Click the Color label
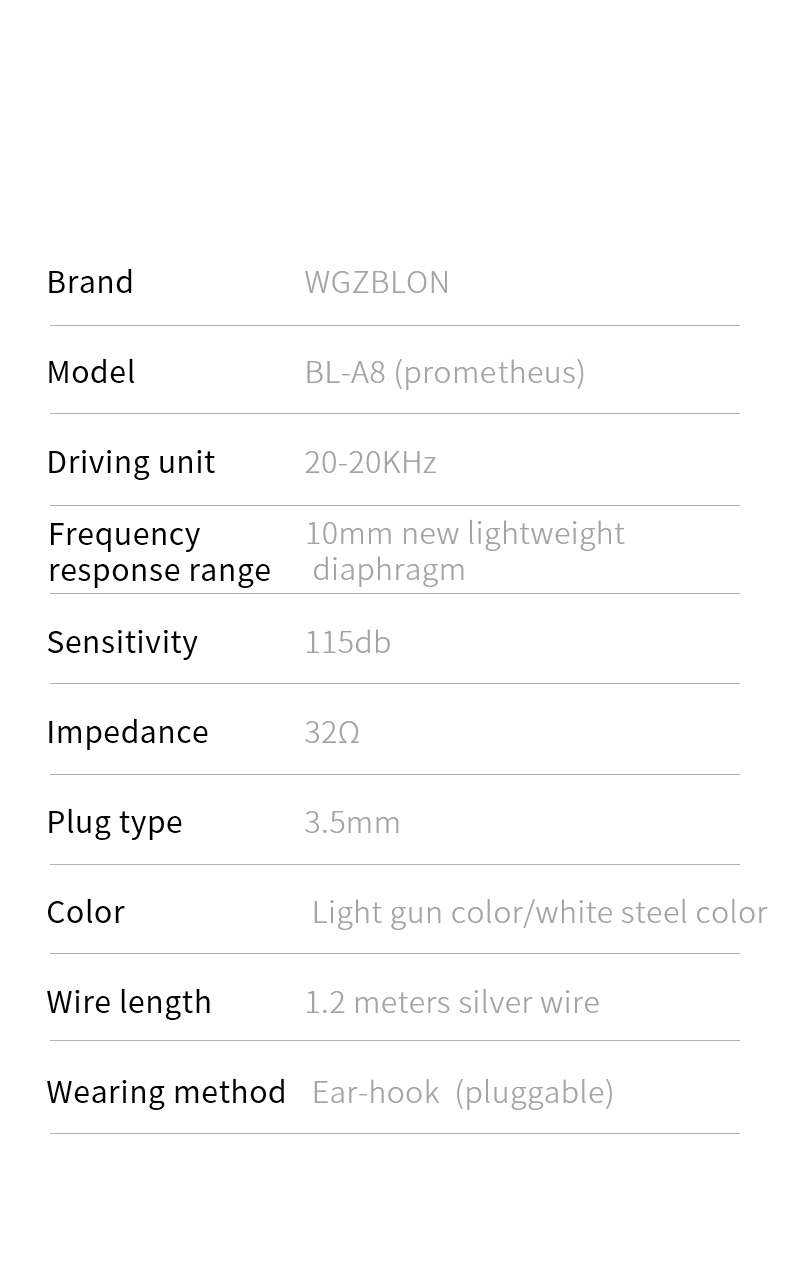The width and height of the screenshot is (790, 1279). click(x=86, y=912)
